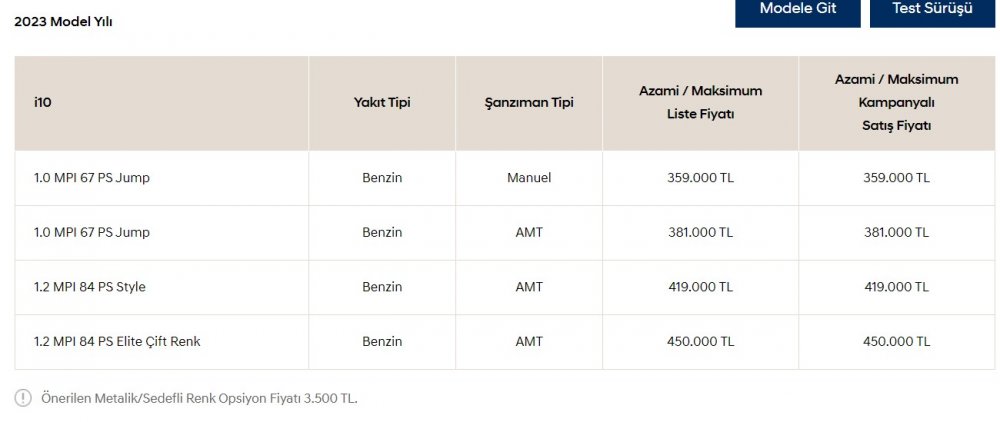Click AMT in the 1.2 Style row
The image size is (1000, 422).
(529, 287)
